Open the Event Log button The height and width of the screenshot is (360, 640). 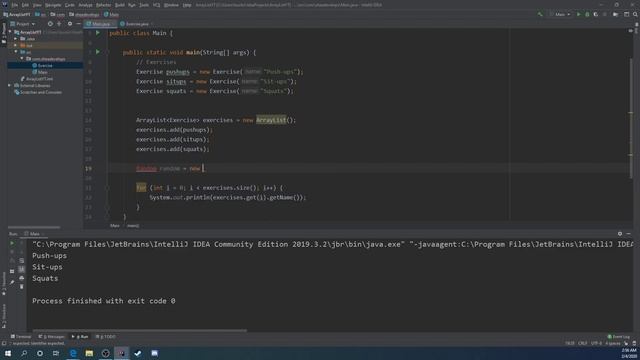[x=619, y=336]
